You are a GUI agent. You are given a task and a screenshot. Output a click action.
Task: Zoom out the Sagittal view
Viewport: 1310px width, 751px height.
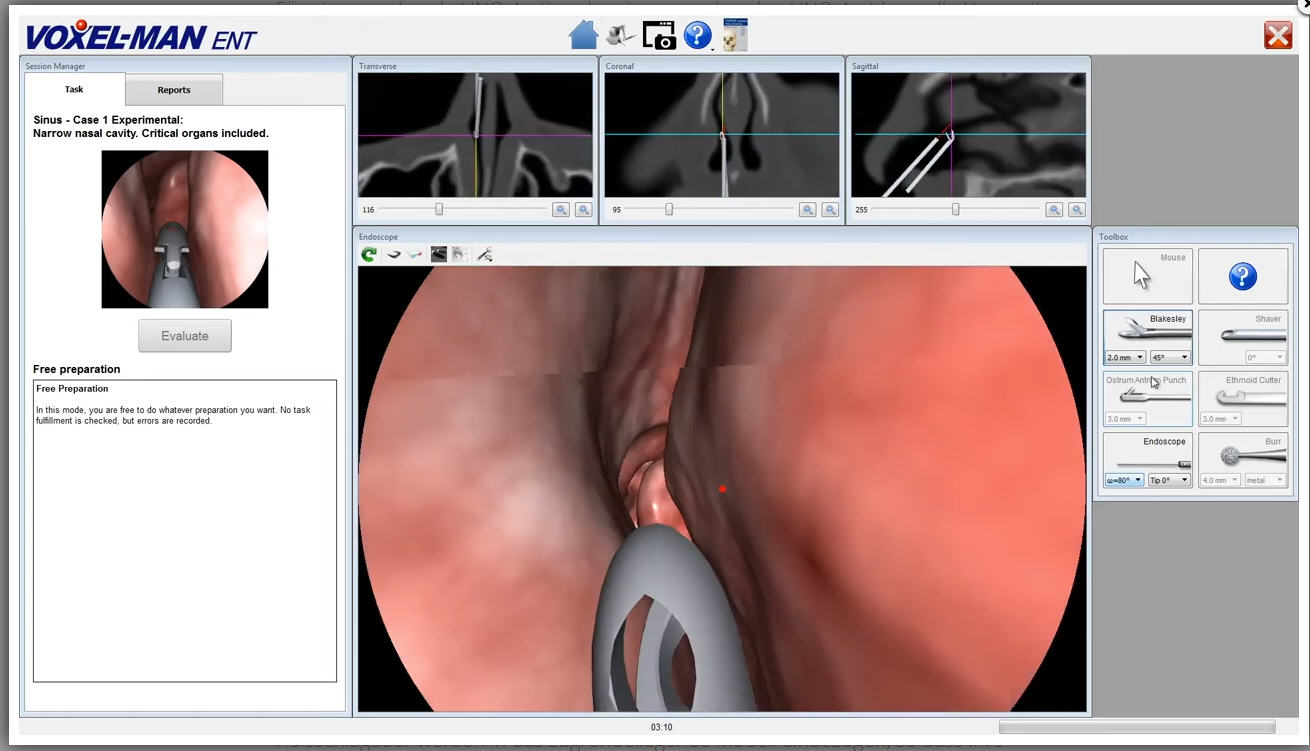tap(1077, 210)
